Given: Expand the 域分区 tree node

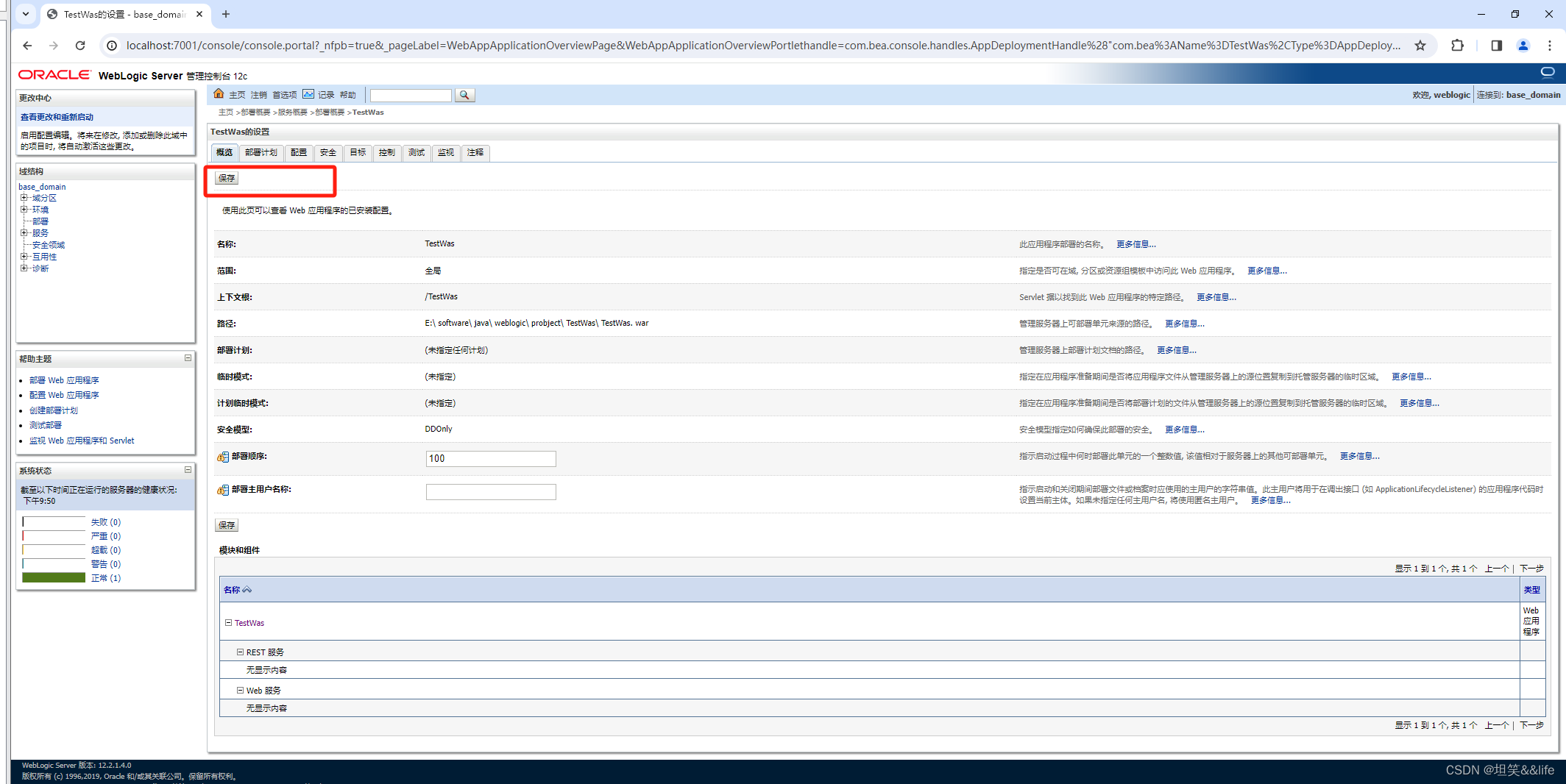Looking at the screenshot, I should tap(24, 198).
